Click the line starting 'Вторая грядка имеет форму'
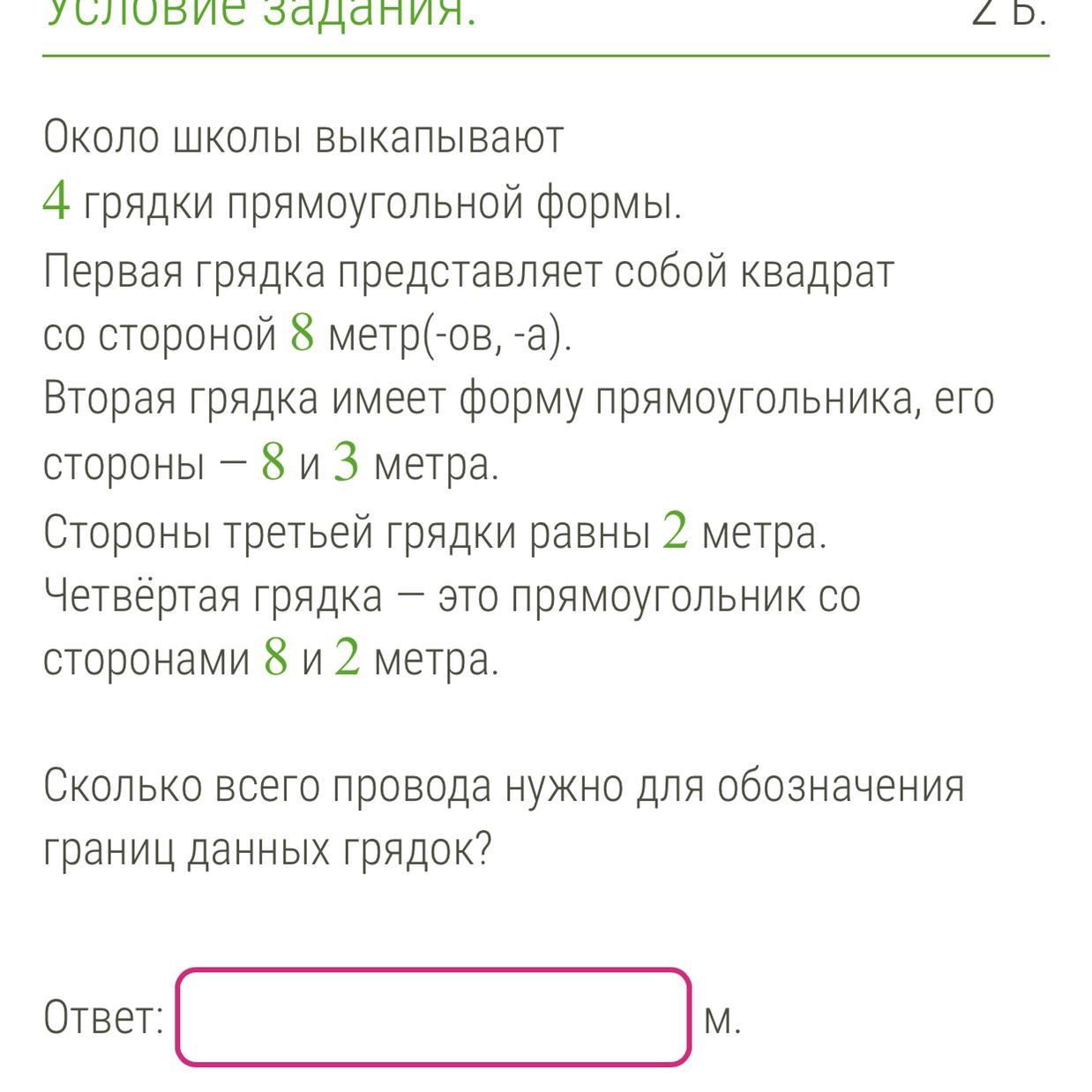Viewport: 1092px width, 1092px height. [519, 400]
